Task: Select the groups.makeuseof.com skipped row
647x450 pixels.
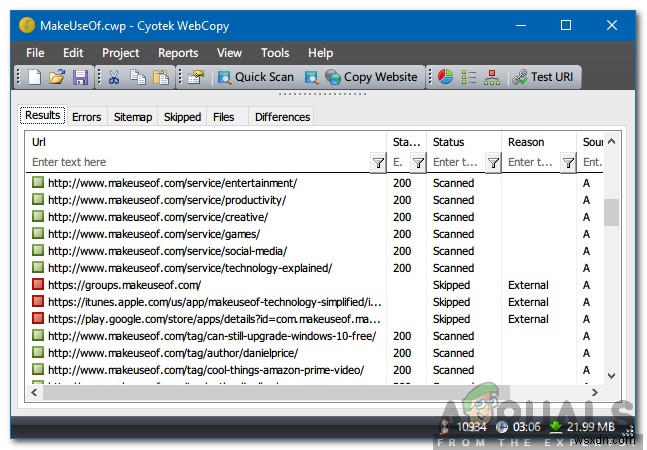Action: point(314,285)
